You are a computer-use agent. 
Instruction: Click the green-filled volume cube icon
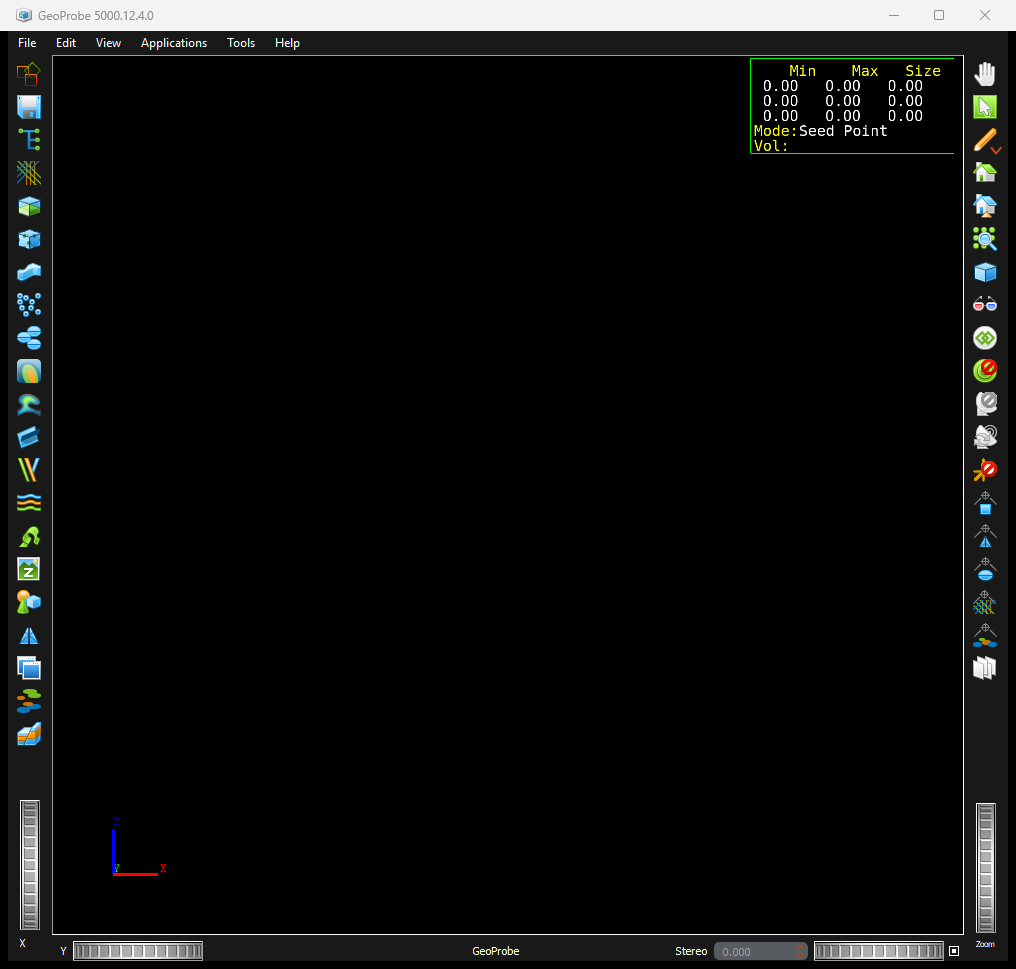[29, 206]
